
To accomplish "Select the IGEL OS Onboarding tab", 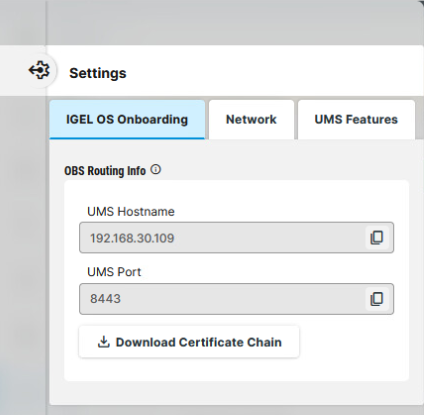I will (x=127, y=119).
